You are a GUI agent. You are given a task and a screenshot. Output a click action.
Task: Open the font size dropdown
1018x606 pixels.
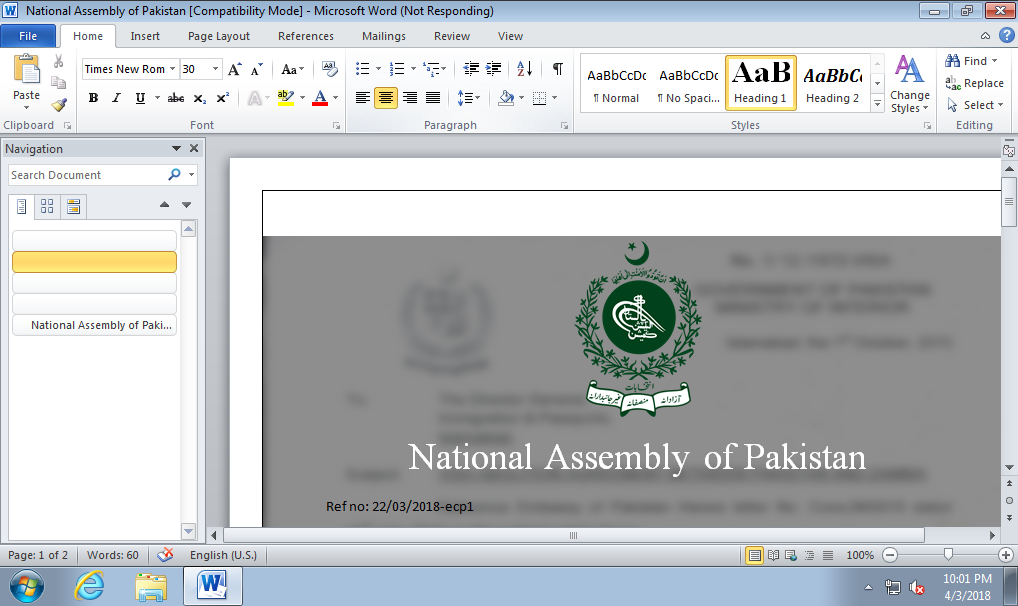[x=216, y=69]
